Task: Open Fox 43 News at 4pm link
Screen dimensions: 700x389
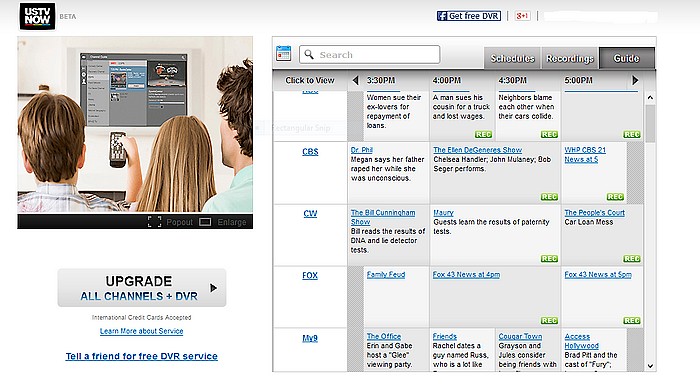Action: pos(466,275)
